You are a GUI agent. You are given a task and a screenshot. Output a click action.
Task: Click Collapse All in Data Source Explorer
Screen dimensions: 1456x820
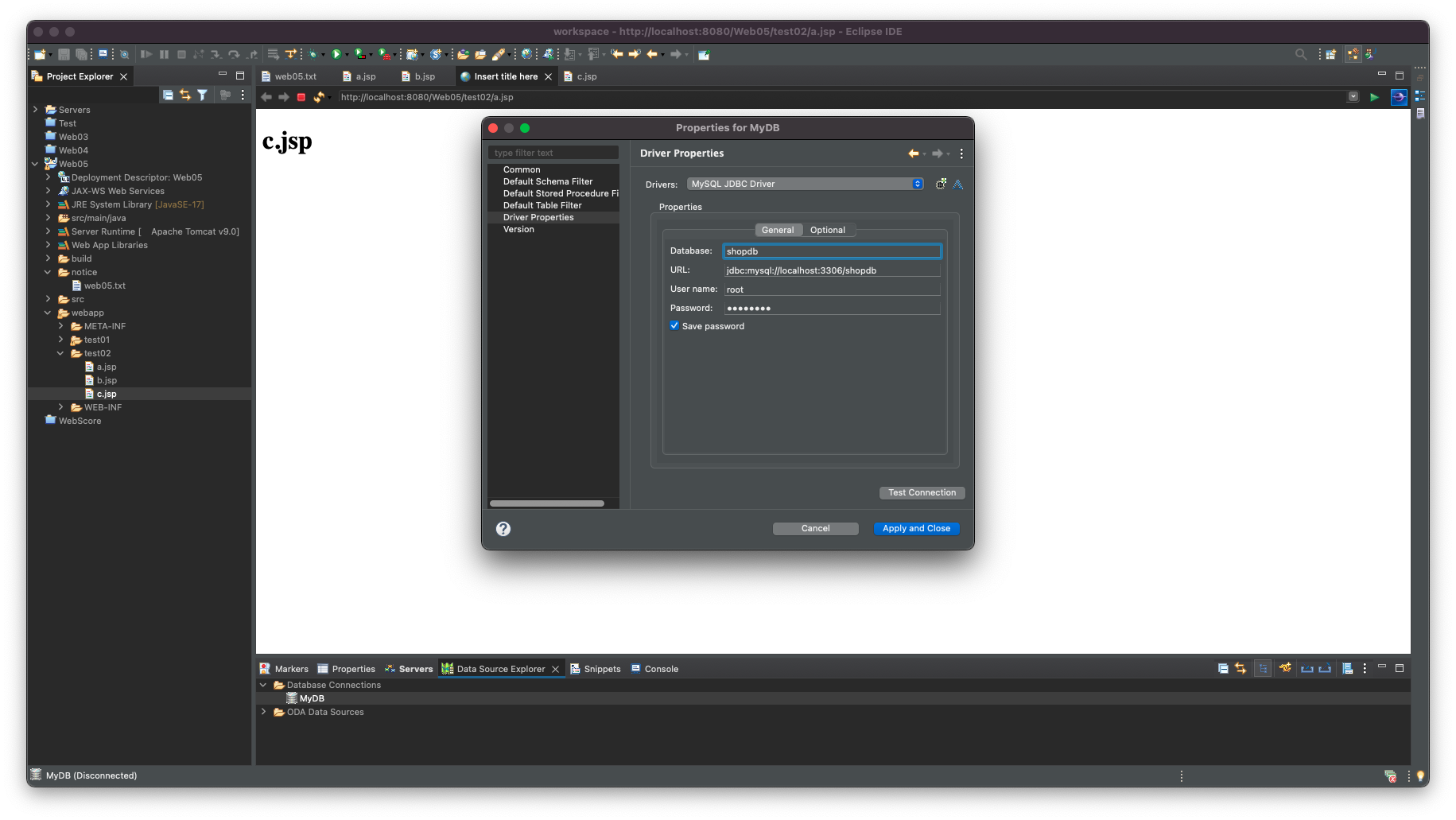tap(1223, 668)
